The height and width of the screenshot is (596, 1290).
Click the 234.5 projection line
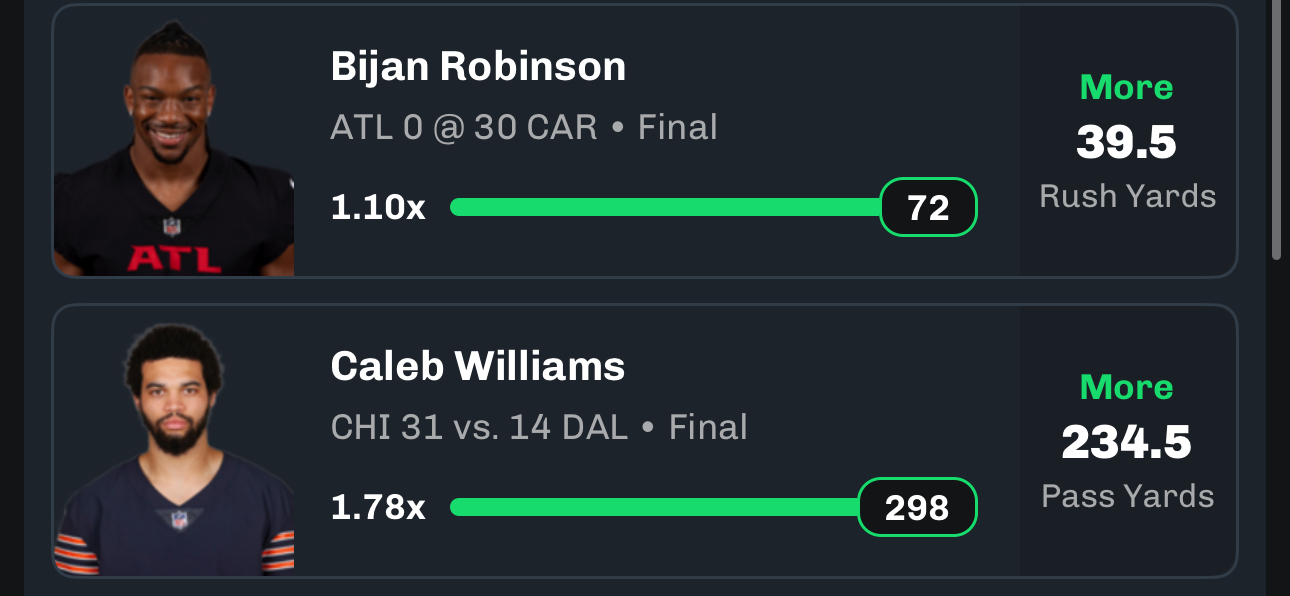pyautogui.click(x=1127, y=441)
